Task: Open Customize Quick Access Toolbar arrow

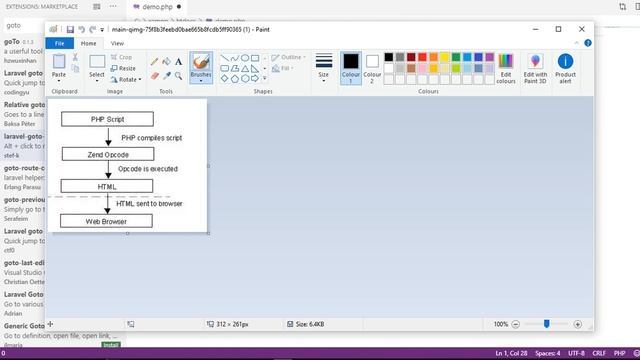Action: coord(102,29)
